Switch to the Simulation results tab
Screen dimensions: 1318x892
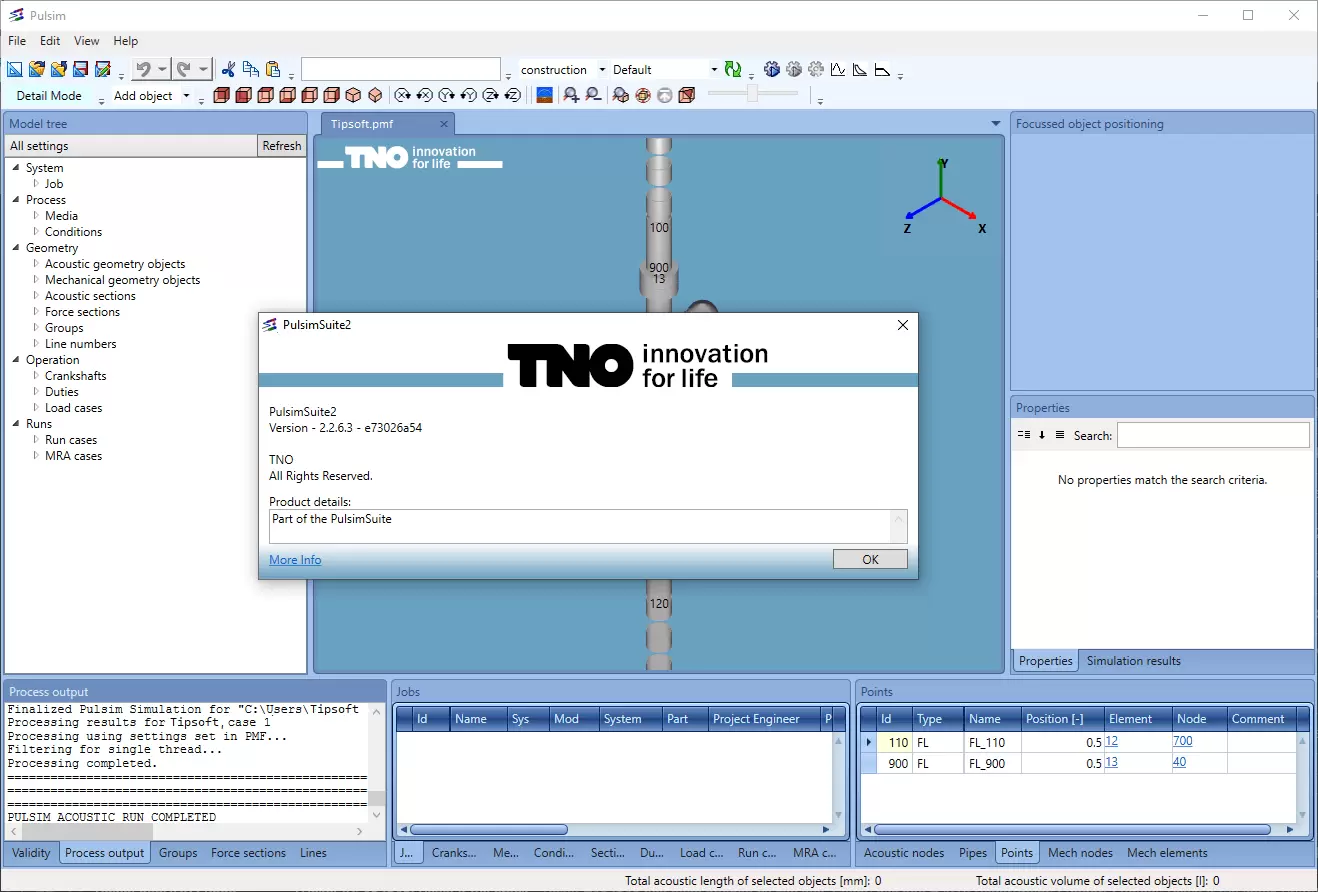1133,661
